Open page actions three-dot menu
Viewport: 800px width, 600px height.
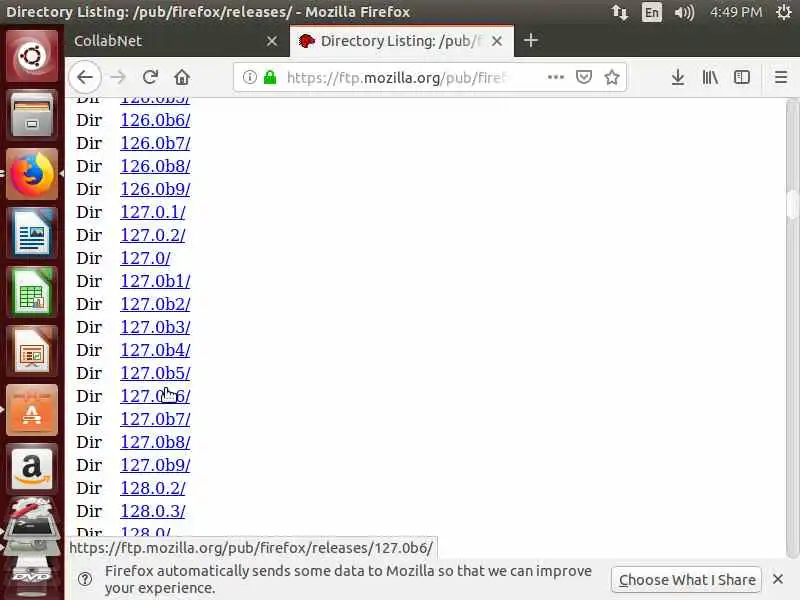coord(556,78)
